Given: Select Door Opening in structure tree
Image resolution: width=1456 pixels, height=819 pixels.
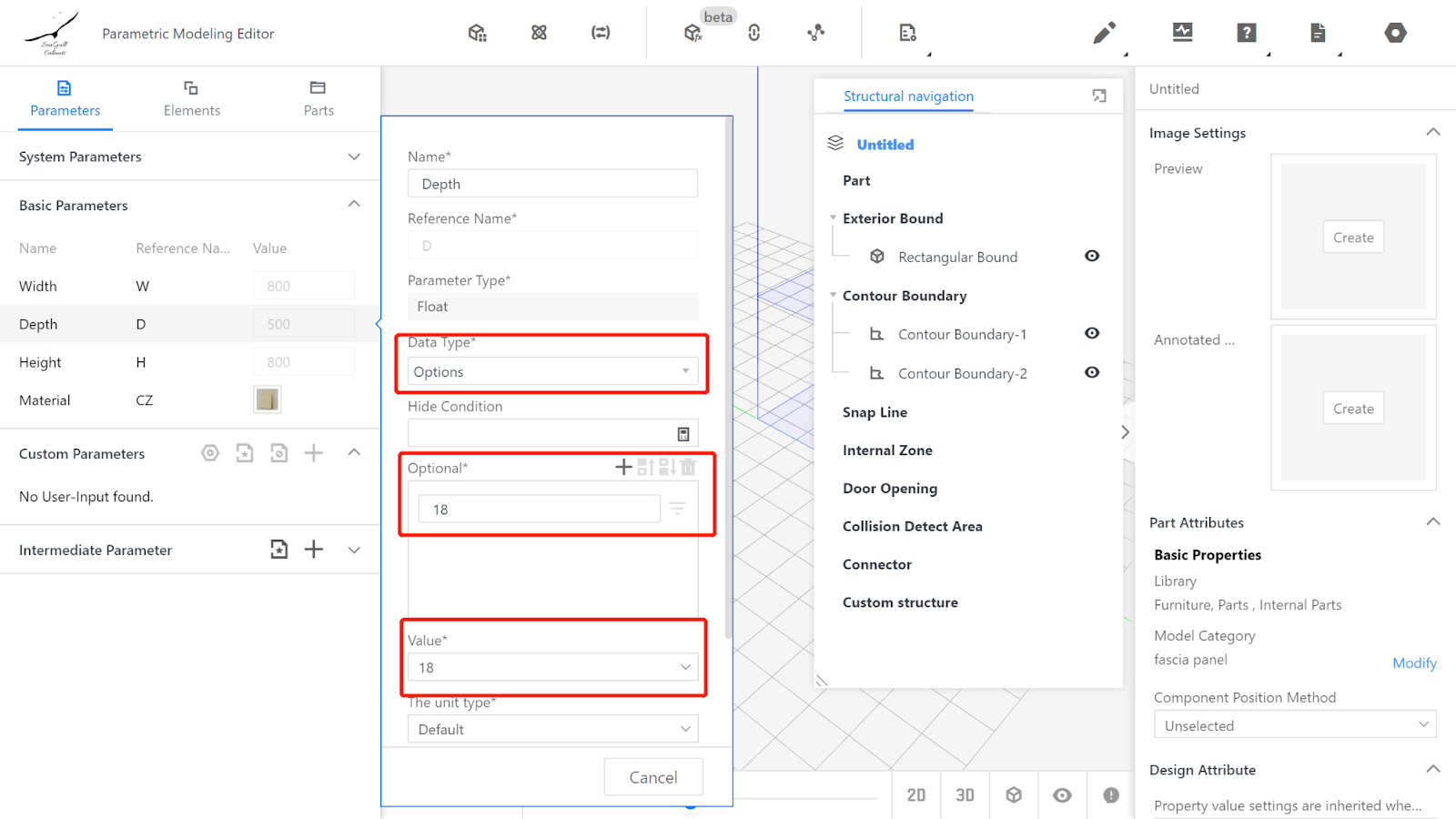Looking at the screenshot, I should [890, 489].
